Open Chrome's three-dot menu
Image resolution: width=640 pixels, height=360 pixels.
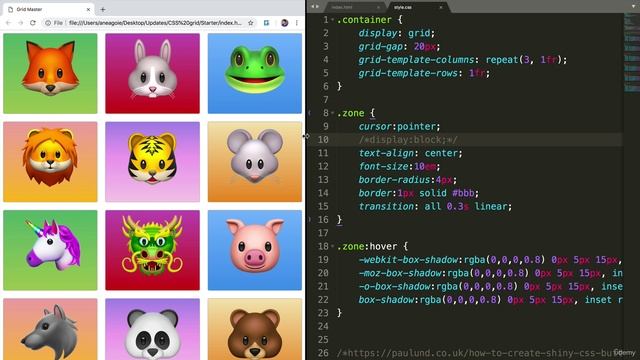(297, 23)
